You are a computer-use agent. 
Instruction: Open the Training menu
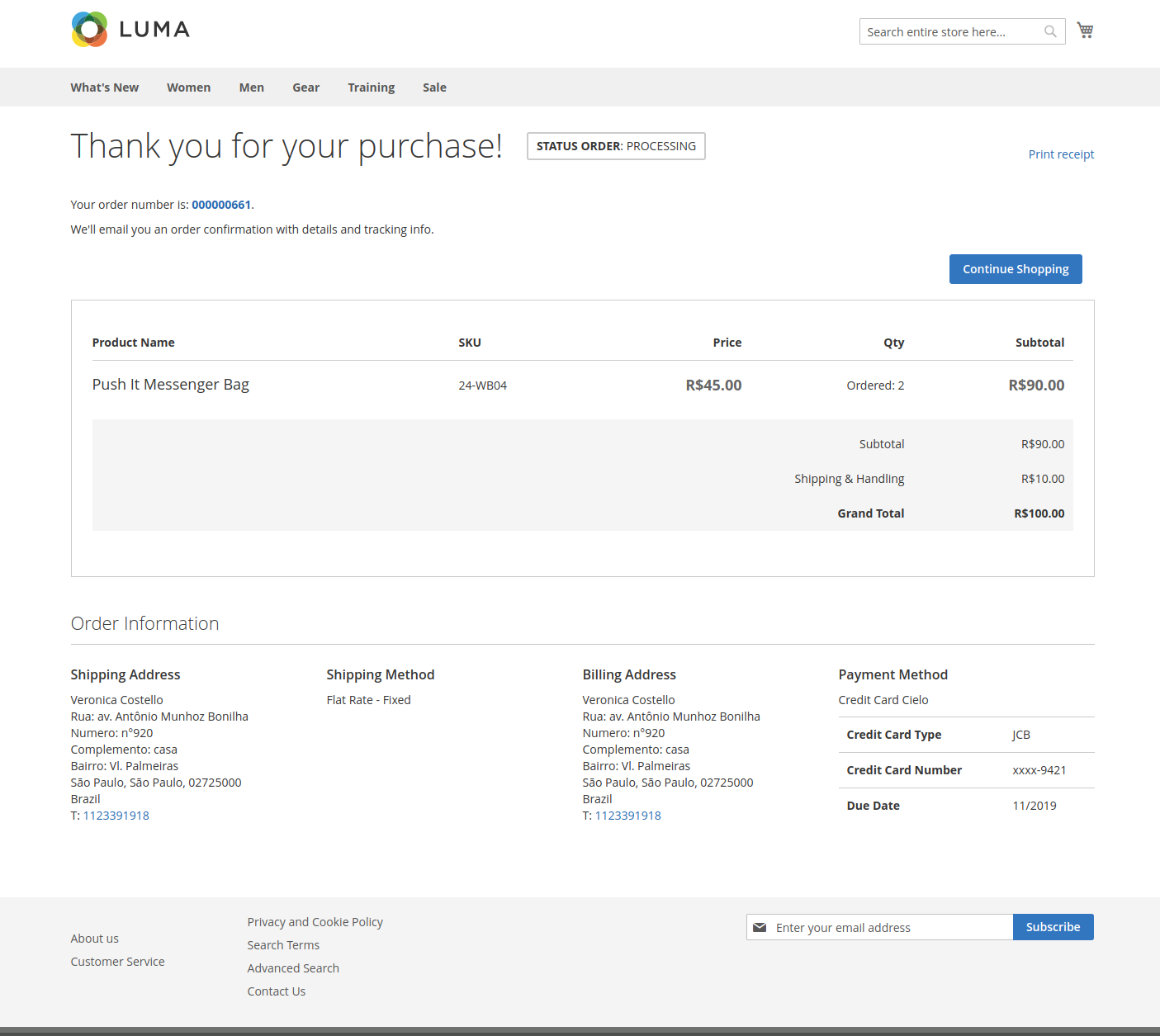pyautogui.click(x=372, y=88)
